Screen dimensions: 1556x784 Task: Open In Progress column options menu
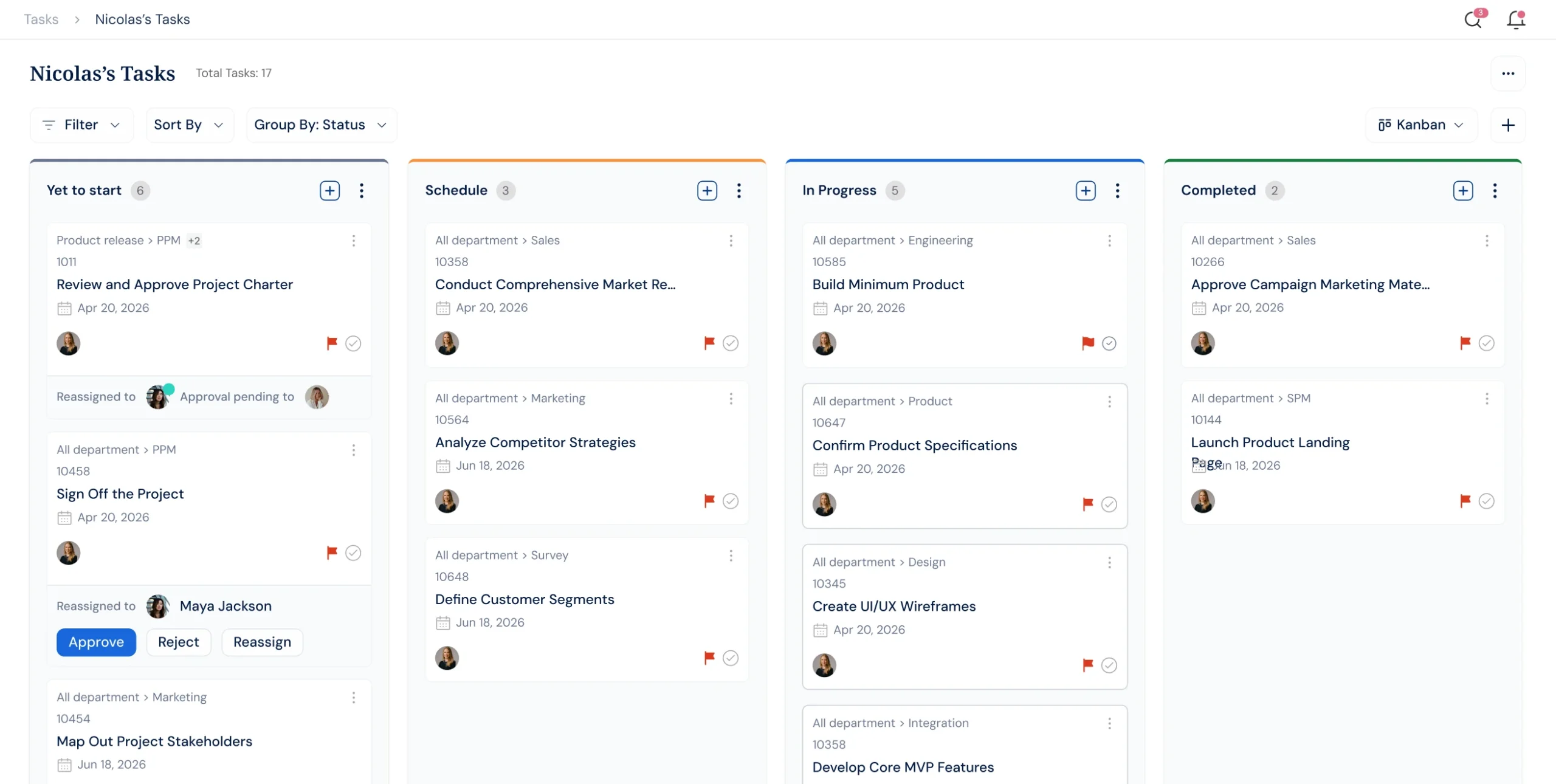(x=1117, y=191)
